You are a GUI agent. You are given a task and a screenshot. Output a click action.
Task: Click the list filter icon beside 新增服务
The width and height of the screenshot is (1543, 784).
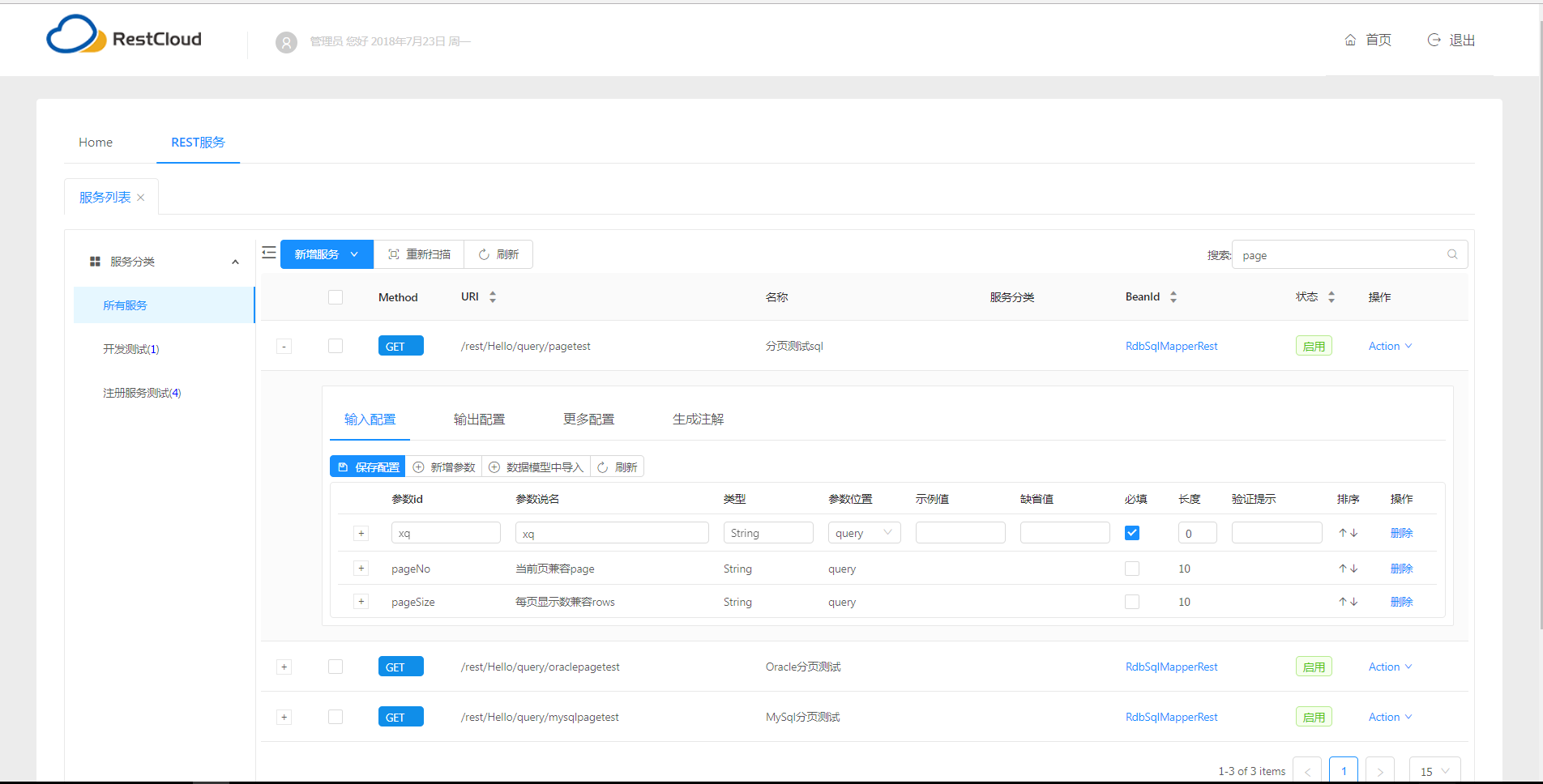(268, 253)
